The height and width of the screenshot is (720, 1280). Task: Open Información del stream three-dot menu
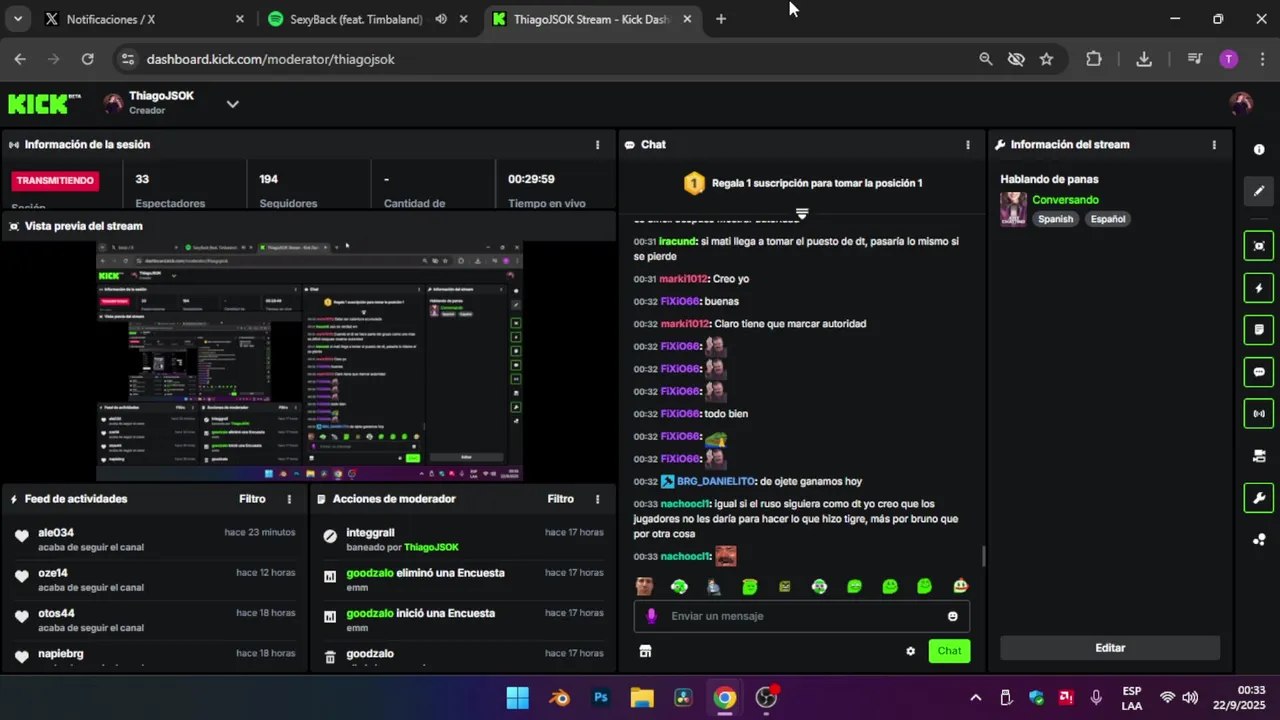pos(1214,145)
